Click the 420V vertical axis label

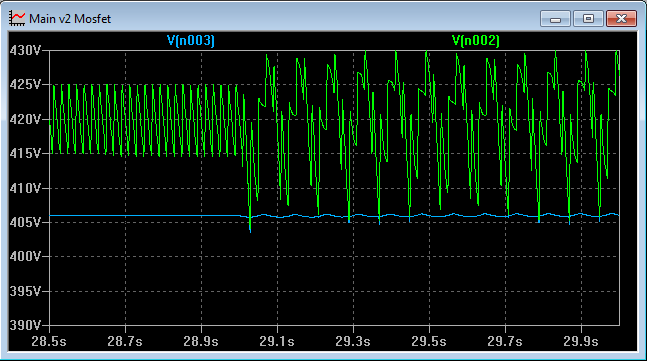click(25, 120)
